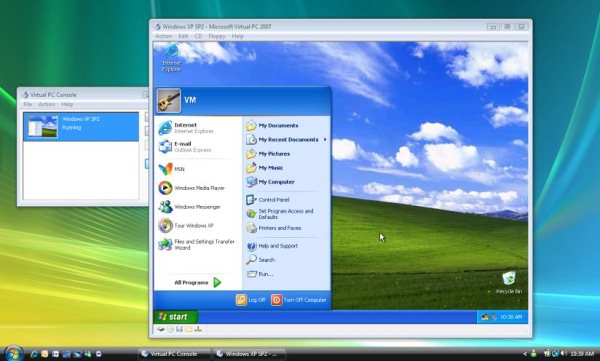Open Files and Settings Transfer Wizard
Viewport: 600px width, 361px height.
point(197,245)
